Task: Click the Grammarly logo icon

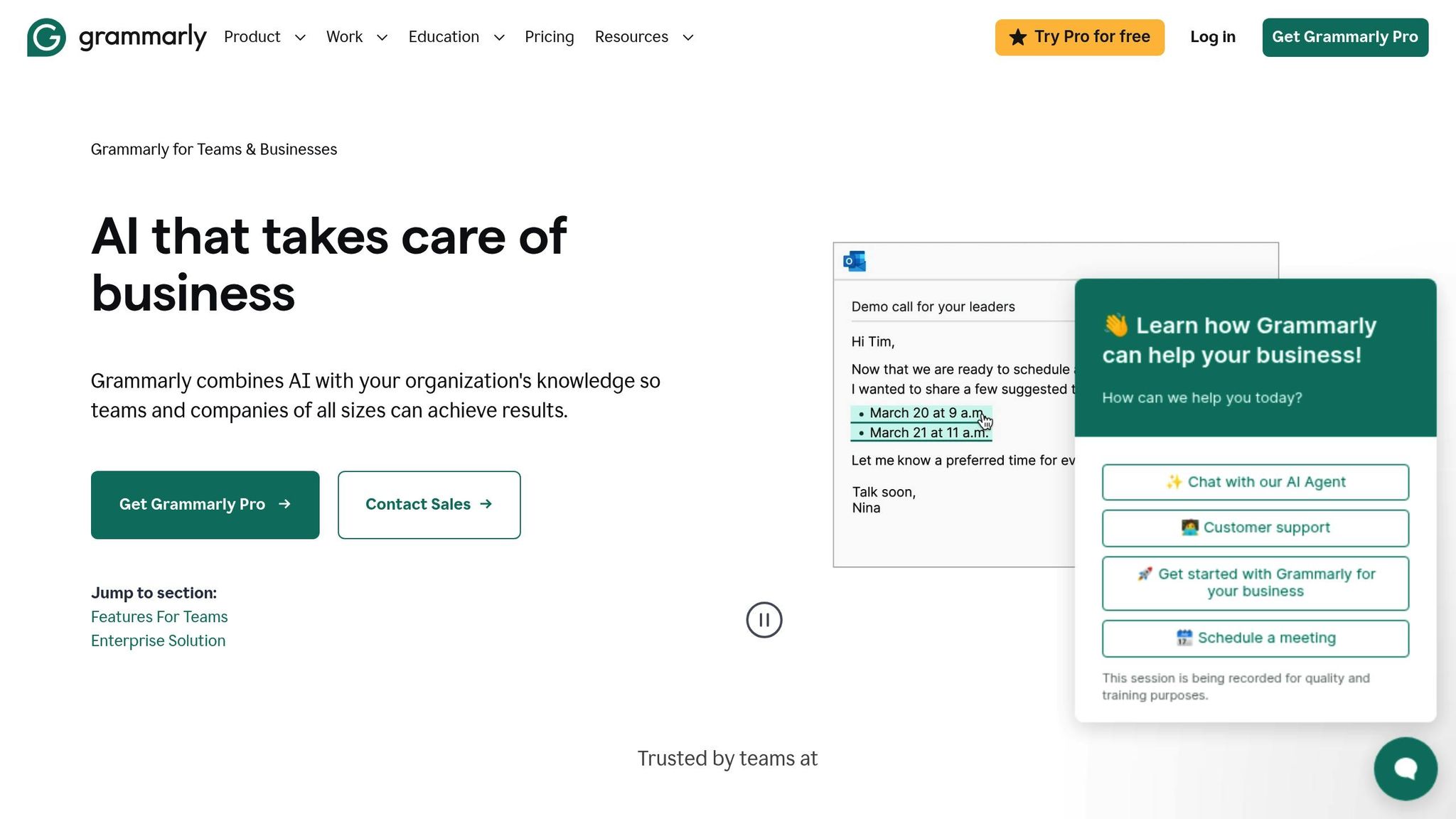Action: pos(46,37)
